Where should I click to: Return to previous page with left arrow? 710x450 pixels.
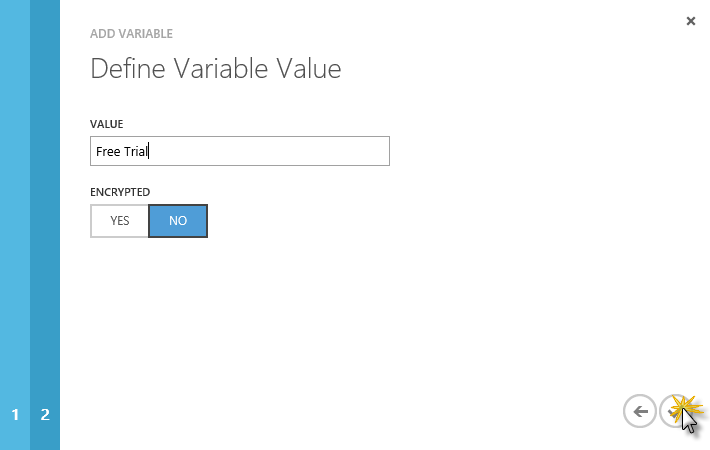click(639, 411)
